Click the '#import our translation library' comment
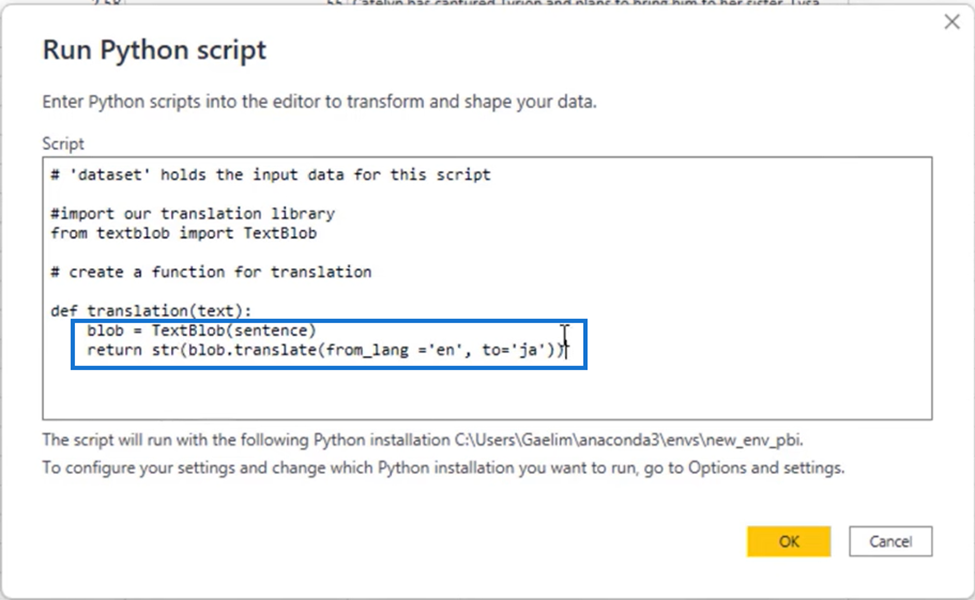This screenshot has width=975, height=600. (193, 213)
